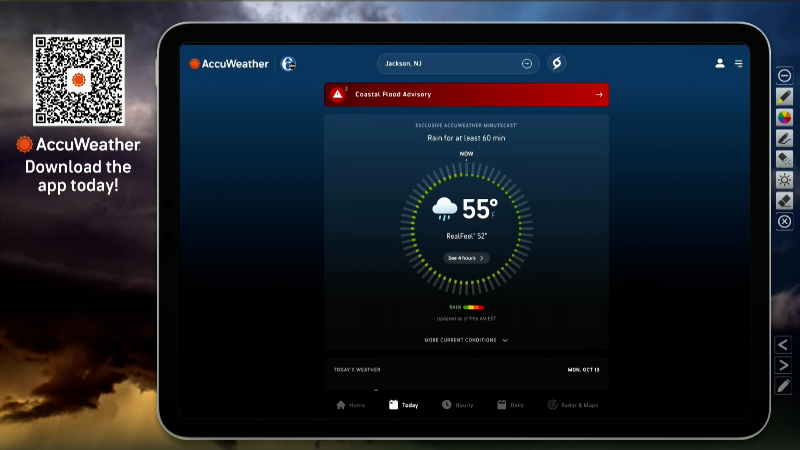Collapse the annotation toolbar with minus button
This screenshot has width=800, height=450.
pyautogui.click(x=785, y=76)
